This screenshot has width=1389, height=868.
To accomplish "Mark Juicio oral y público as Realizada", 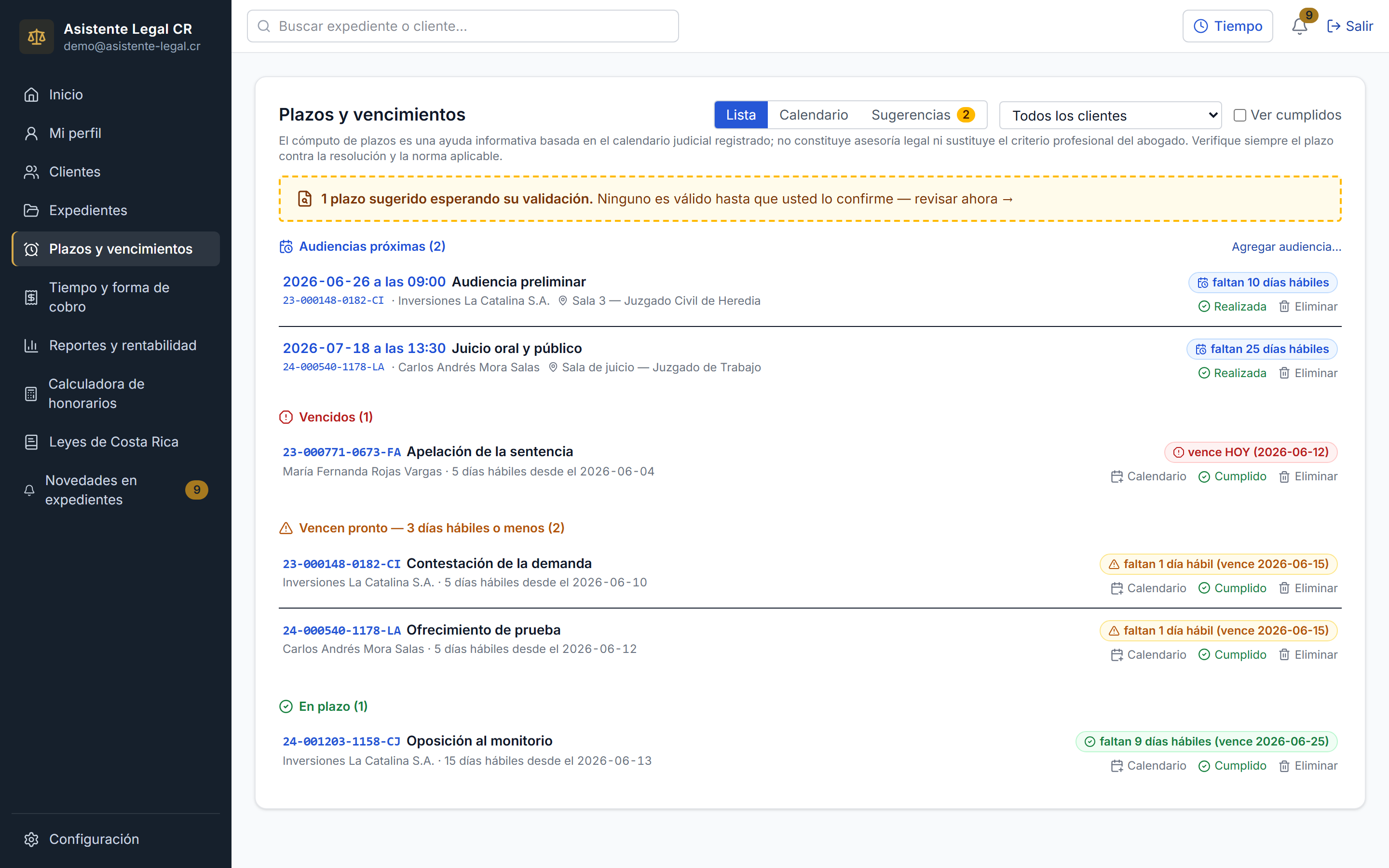I will (1232, 373).
